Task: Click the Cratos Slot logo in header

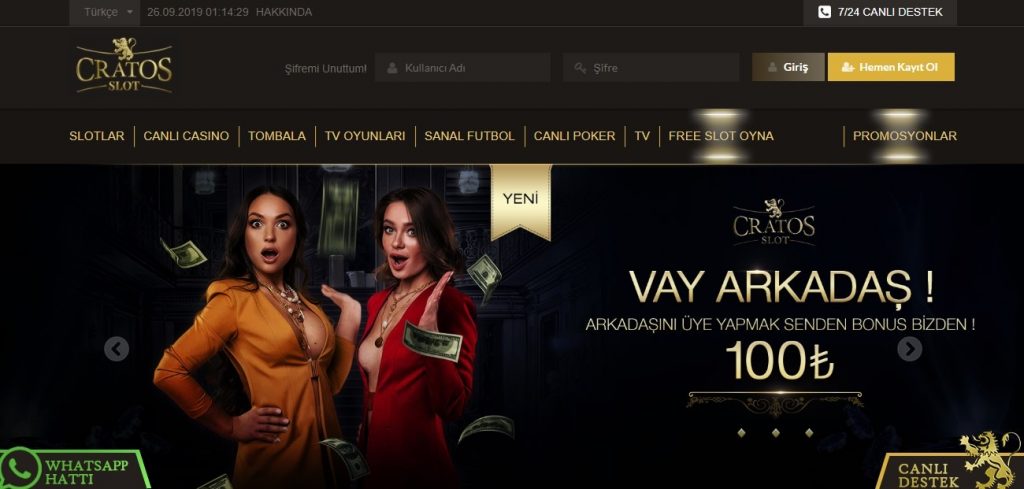Action: click(x=124, y=65)
